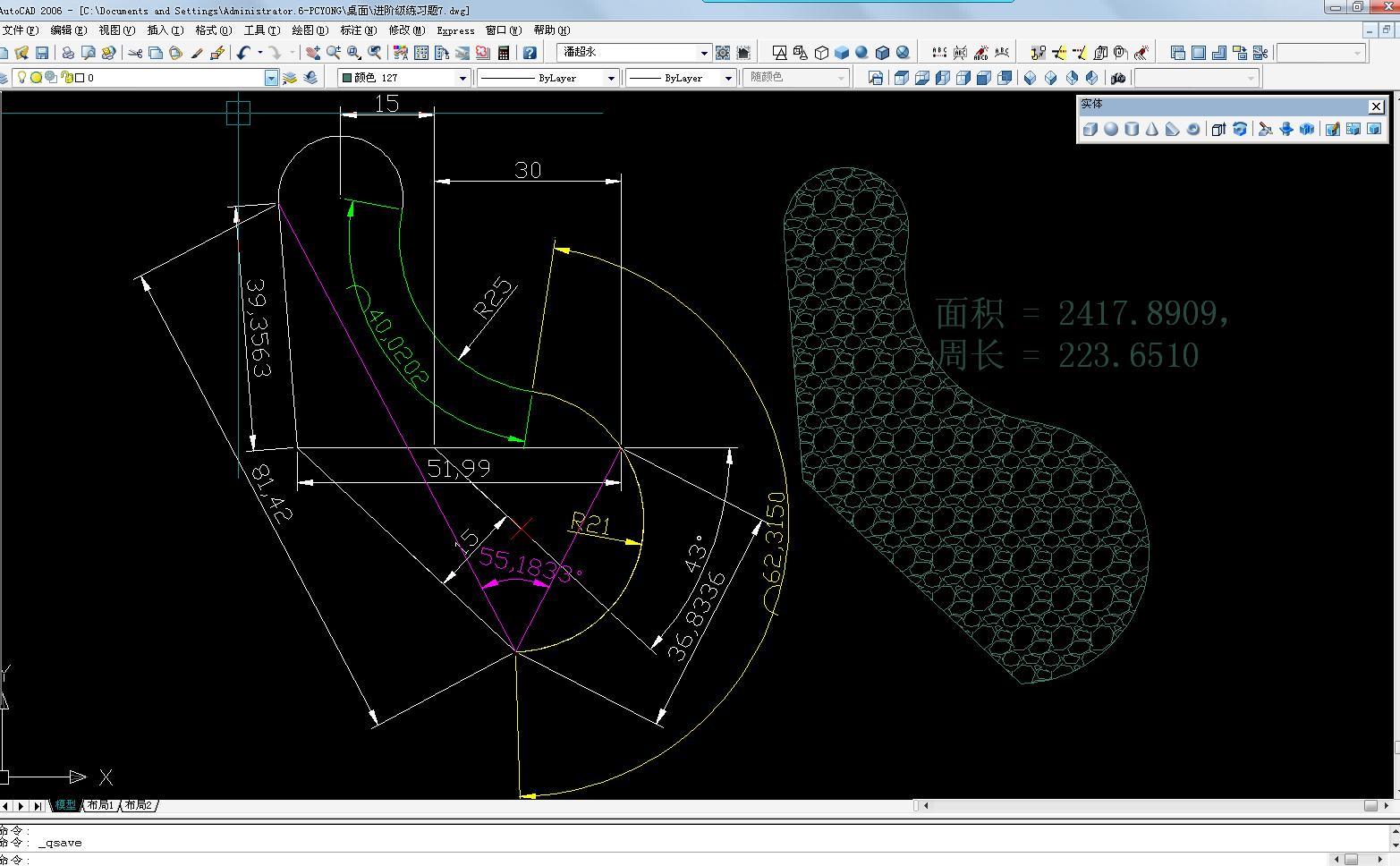
Task: Open the QuickCalc calculator icon
Action: (504, 54)
